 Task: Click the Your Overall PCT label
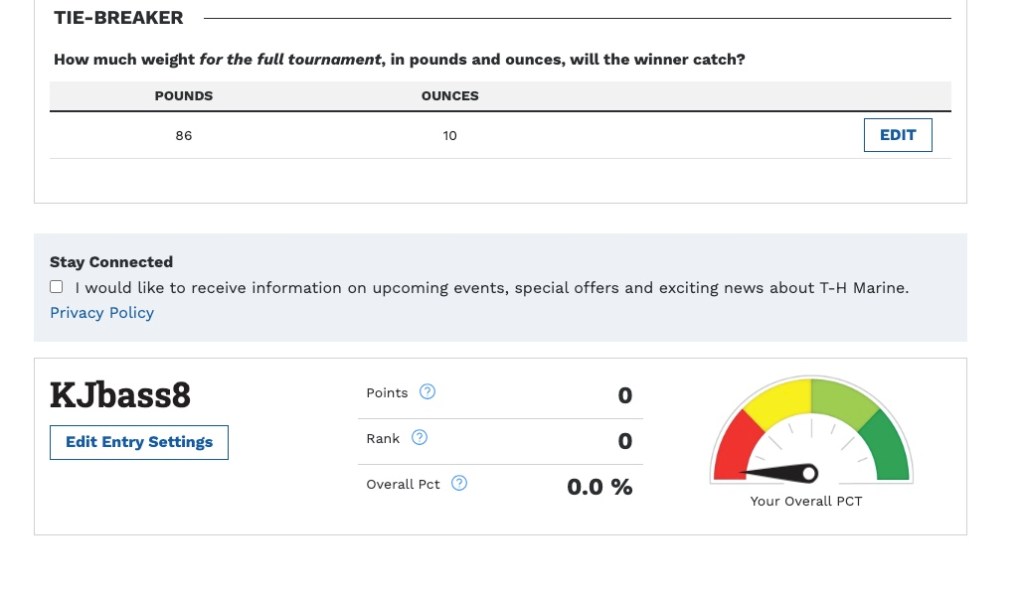pyautogui.click(x=806, y=501)
